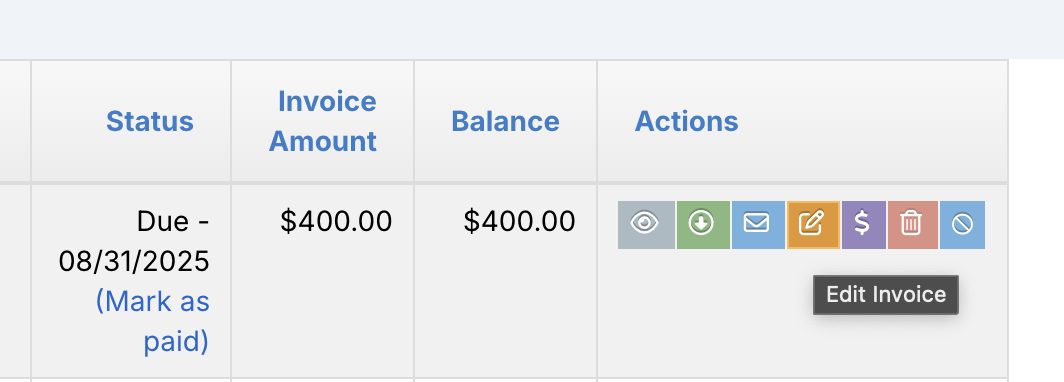Click the purple dollar sign payment icon
The image size is (1064, 382).
click(x=864, y=225)
